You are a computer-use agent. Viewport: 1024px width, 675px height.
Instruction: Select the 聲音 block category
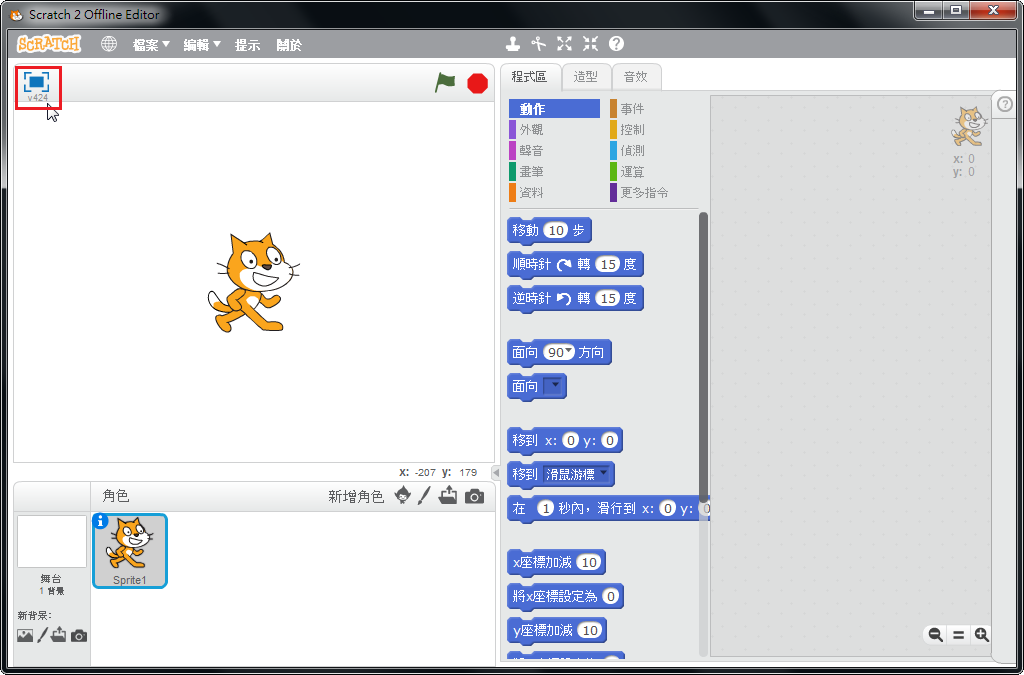pos(554,151)
